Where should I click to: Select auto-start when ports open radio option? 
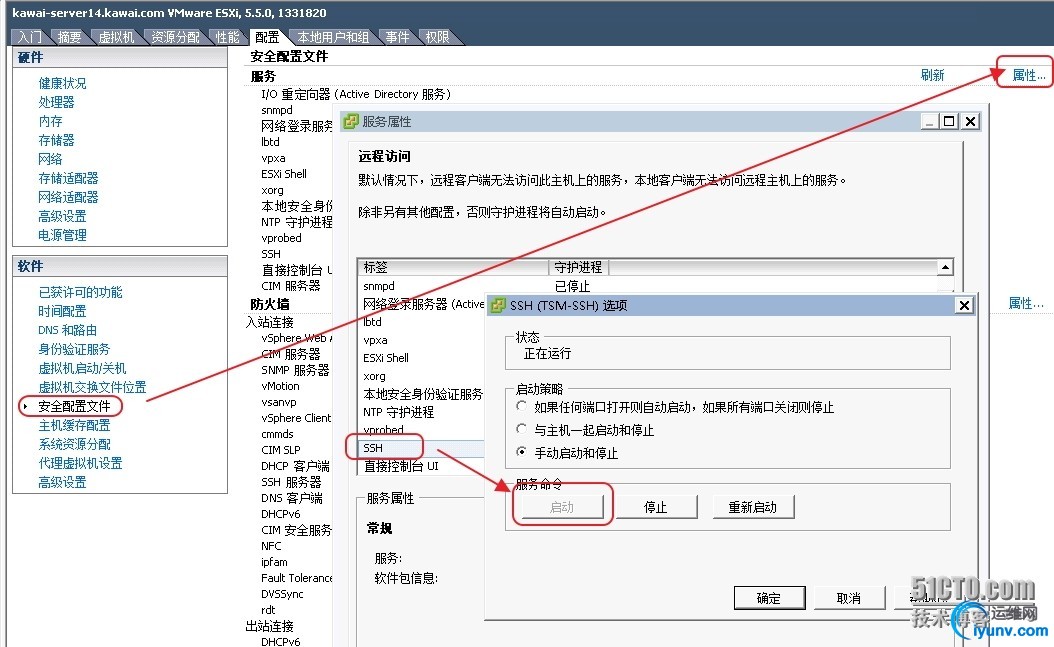pyautogui.click(x=521, y=406)
